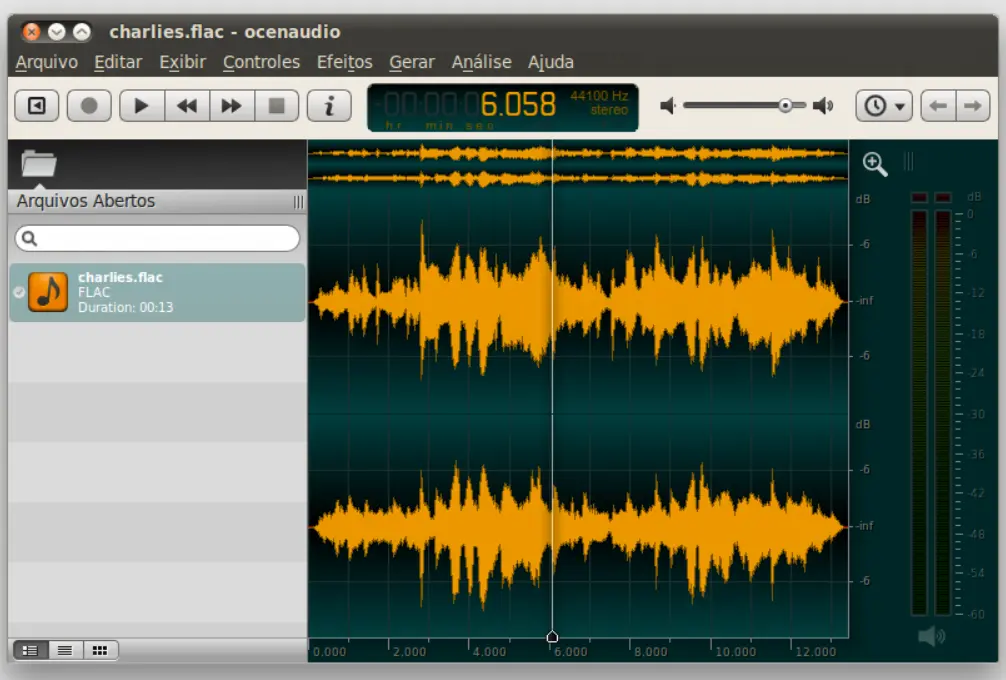Open file information with the i button
Viewport: 1006px width, 680px height.
(x=329, y=106)
